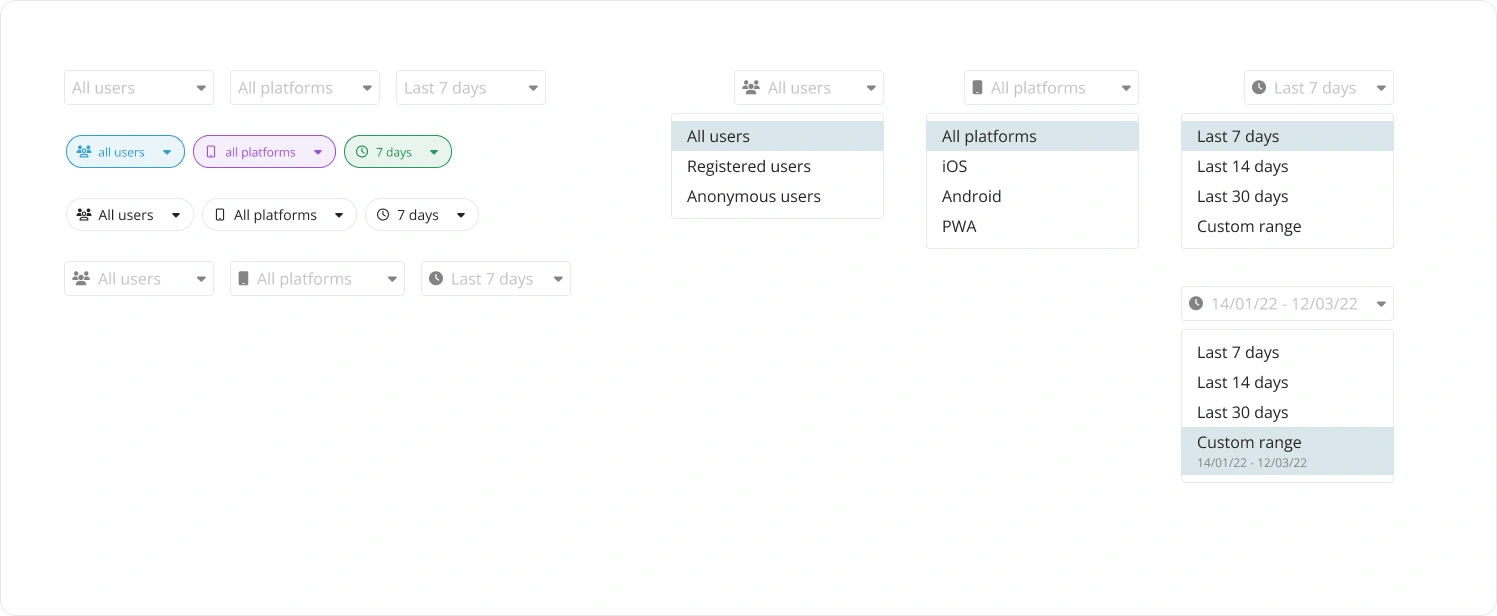Open the blue 'all users' pill dropdown arrow

[167, 153]
